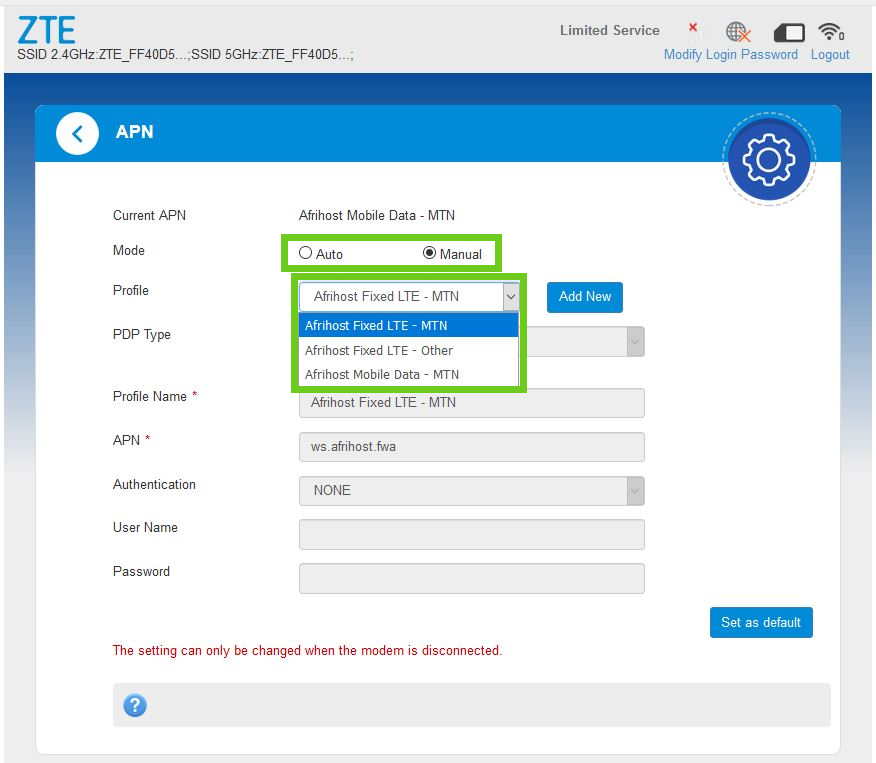Image resolution: width=876 pixels, height=763 pixels.
Task: Select the Auto mode radio button
Action: [306, 253]
